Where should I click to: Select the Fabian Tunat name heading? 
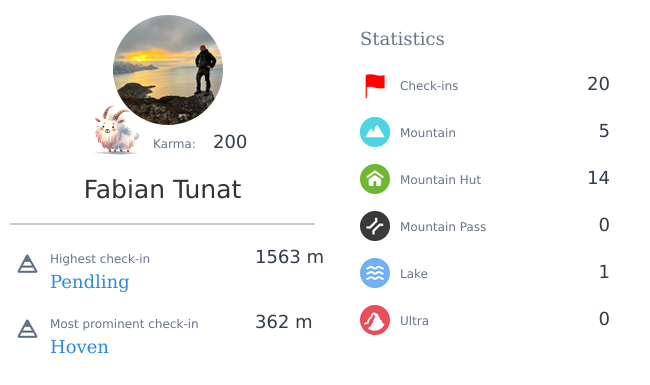[x=162, y=189]
